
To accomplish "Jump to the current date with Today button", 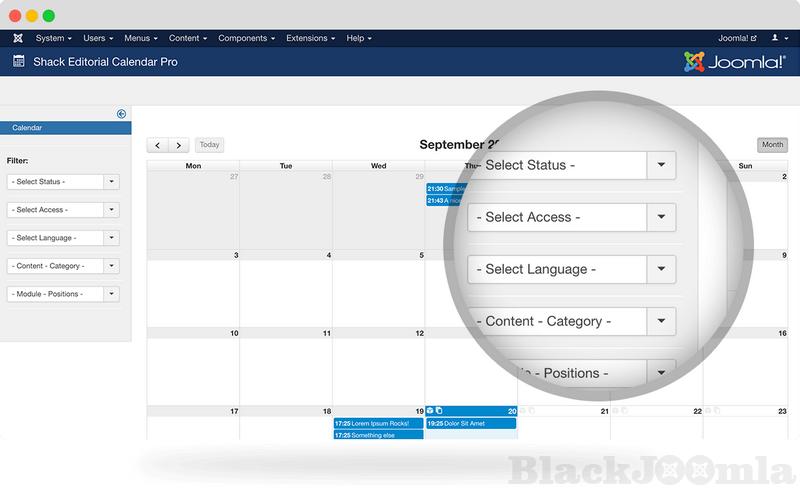I will click(209, 145).
